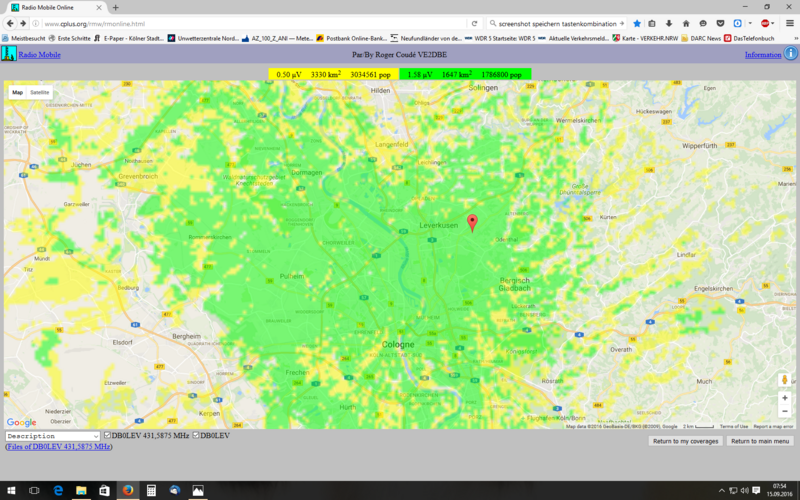800x500 pixels.
Task: Open the blue Information icon
Action: click(x=790, y=53)
